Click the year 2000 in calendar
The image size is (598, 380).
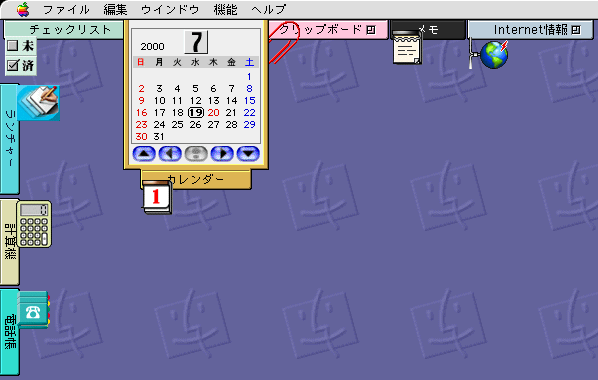point(152,47)
